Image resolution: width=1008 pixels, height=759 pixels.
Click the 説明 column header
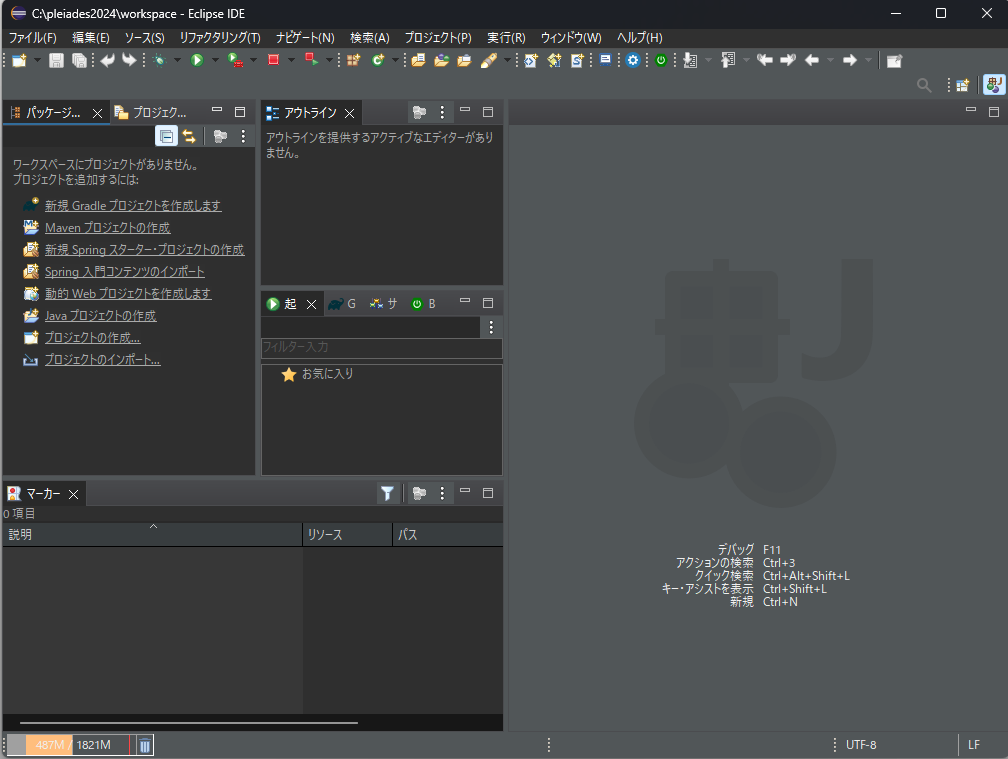point(152,535)
